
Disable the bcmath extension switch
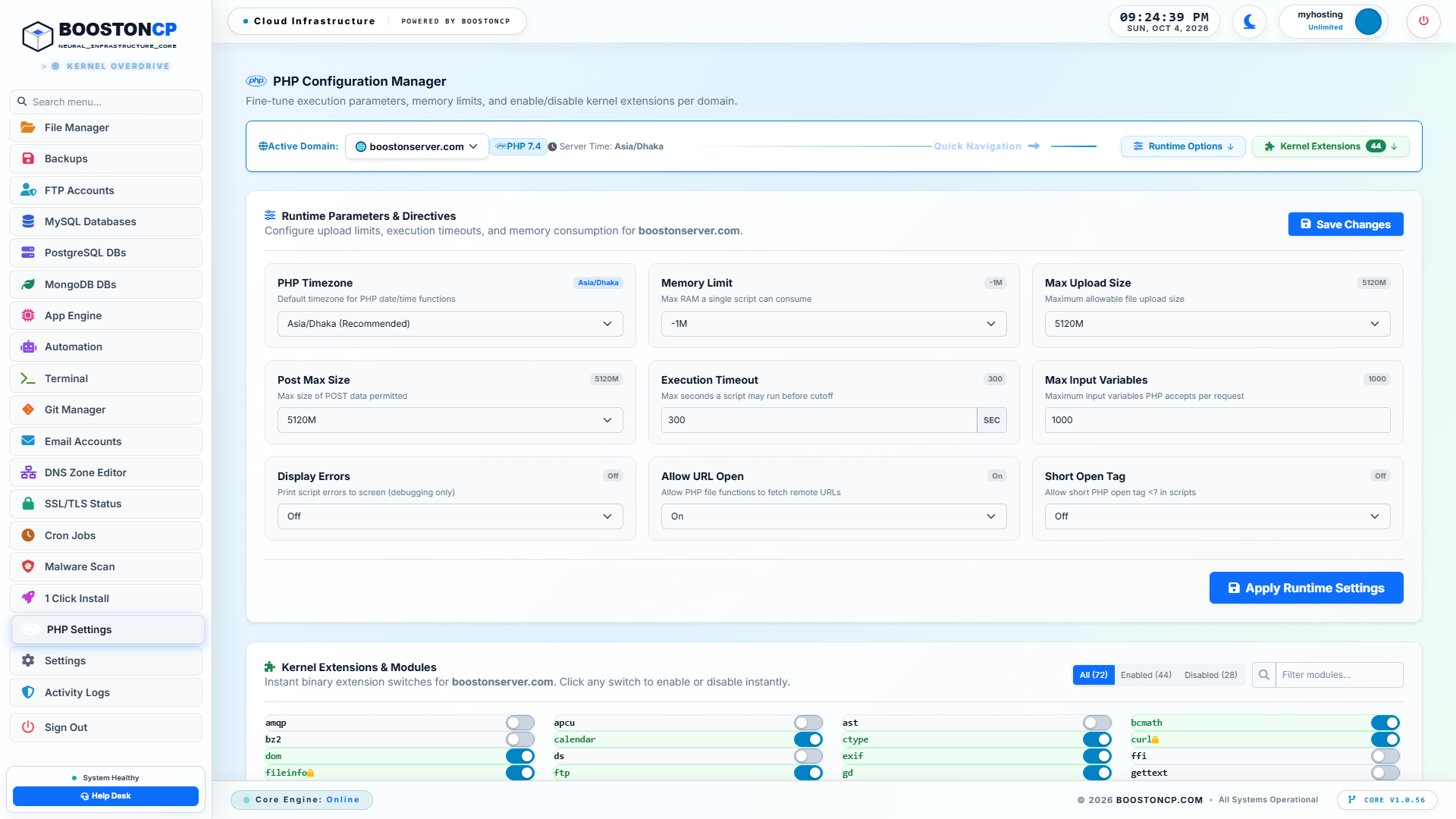(x=1385, y=723)
